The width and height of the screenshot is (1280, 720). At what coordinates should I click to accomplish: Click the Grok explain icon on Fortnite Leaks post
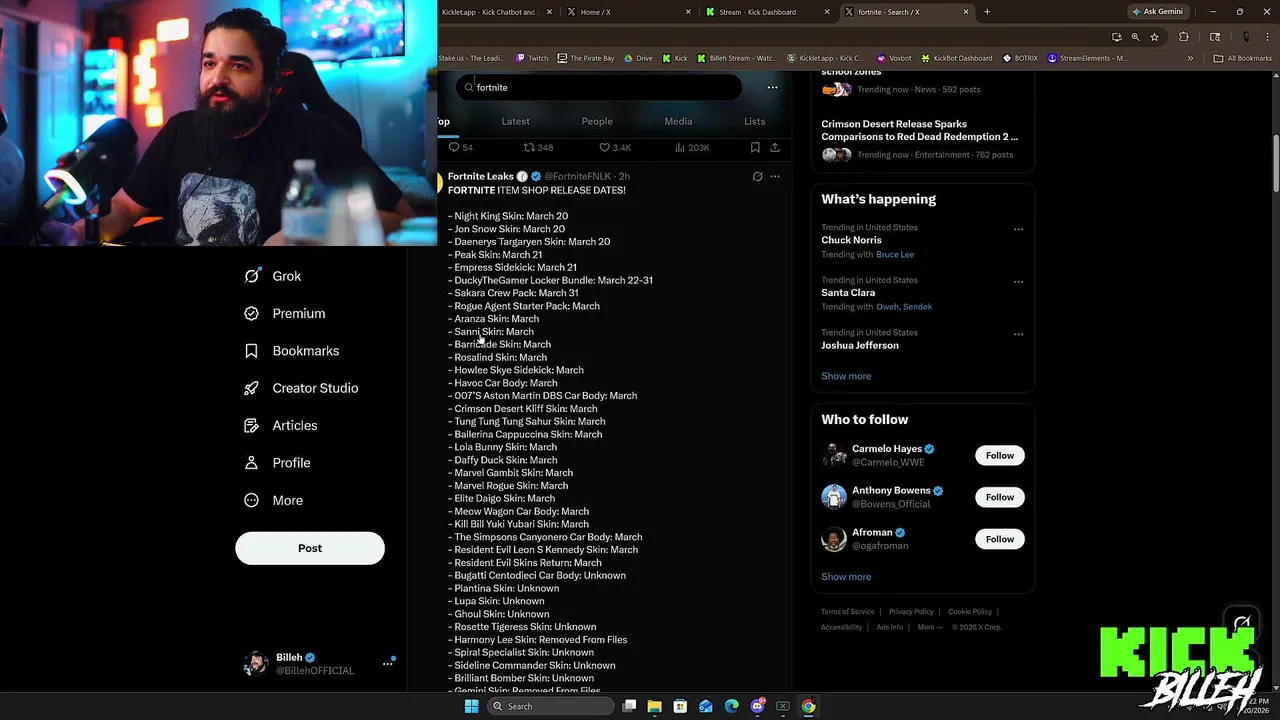tap(757, 176)
